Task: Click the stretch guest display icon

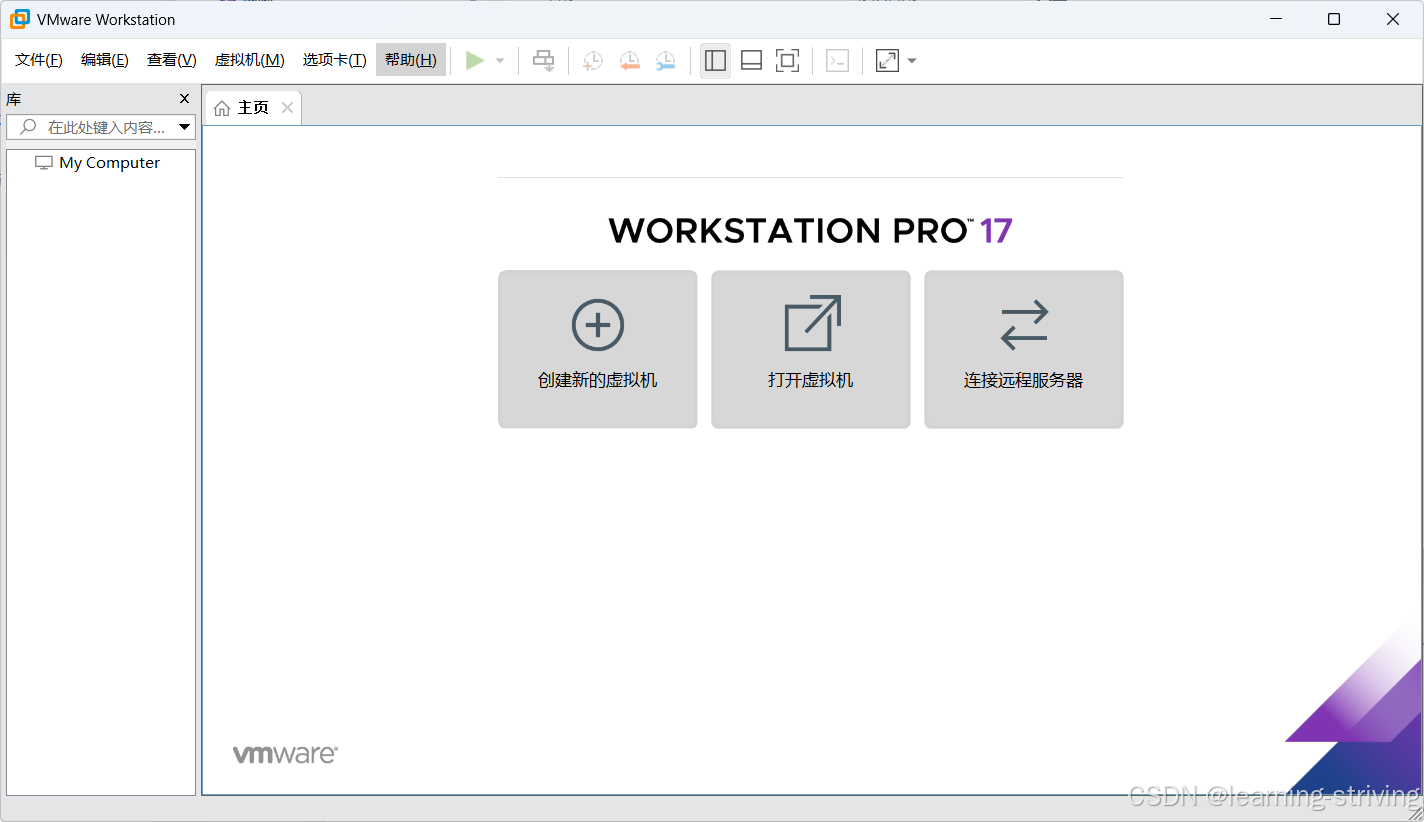Action: click(887, 61)
